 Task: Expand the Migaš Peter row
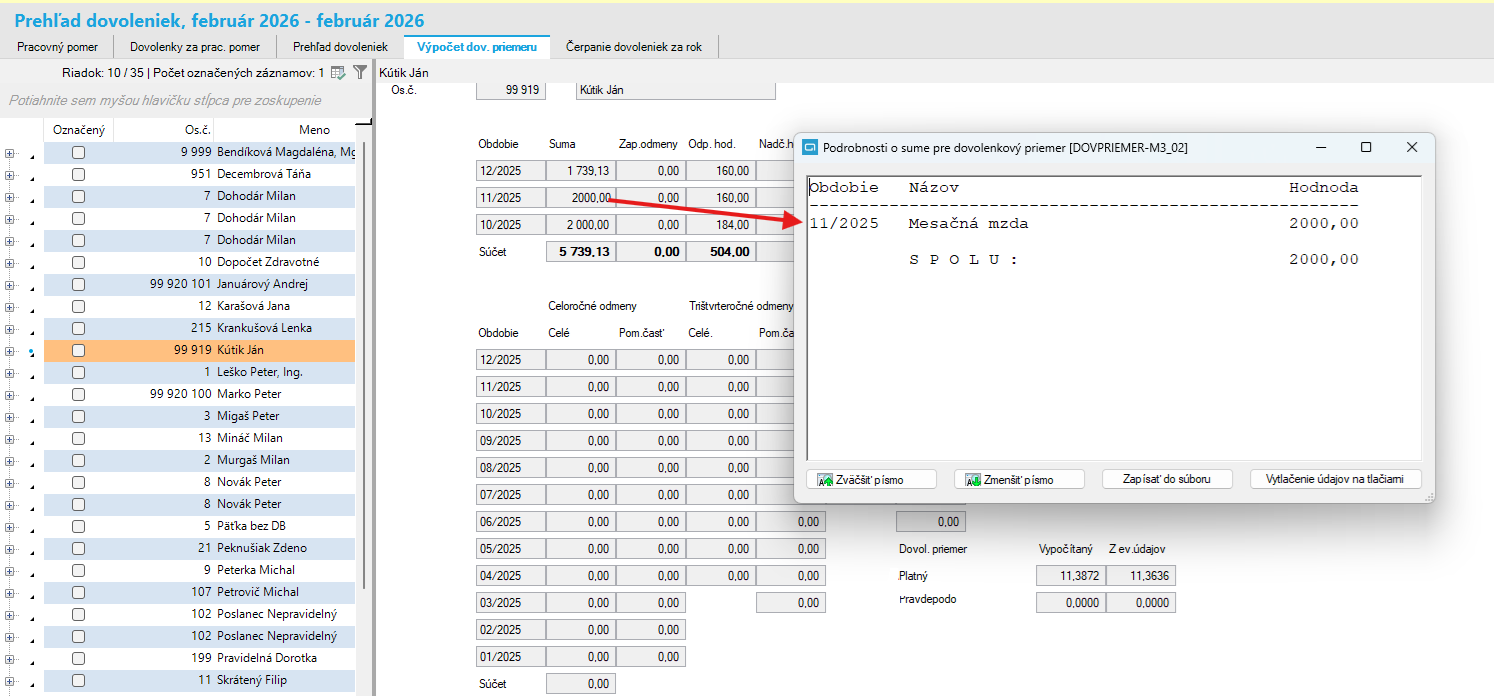click(x=10, y=417)
